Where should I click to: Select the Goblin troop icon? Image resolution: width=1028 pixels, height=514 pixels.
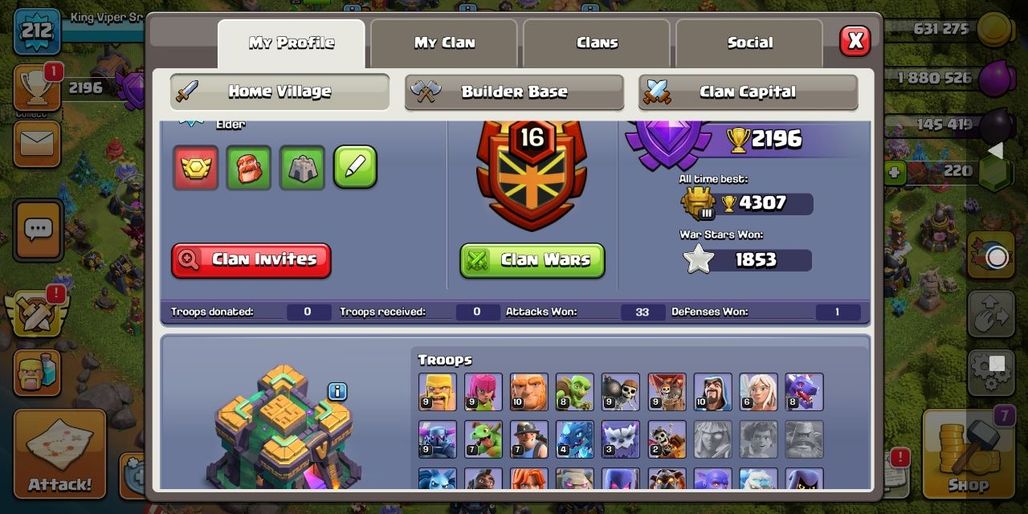tap(575, 392)
